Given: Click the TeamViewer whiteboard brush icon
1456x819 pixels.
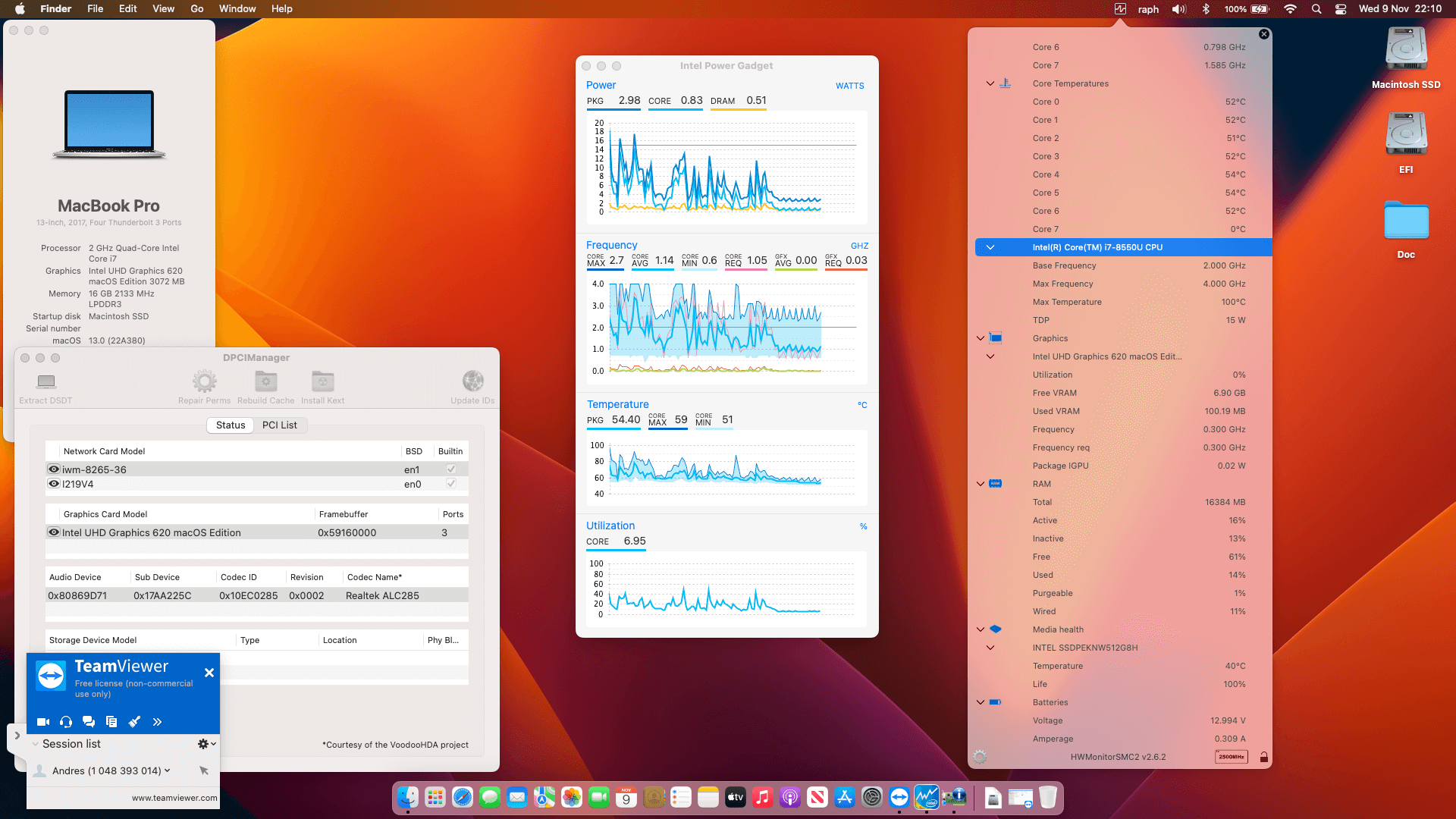Looking at the screenshot, I should click(x=134, y=722).
